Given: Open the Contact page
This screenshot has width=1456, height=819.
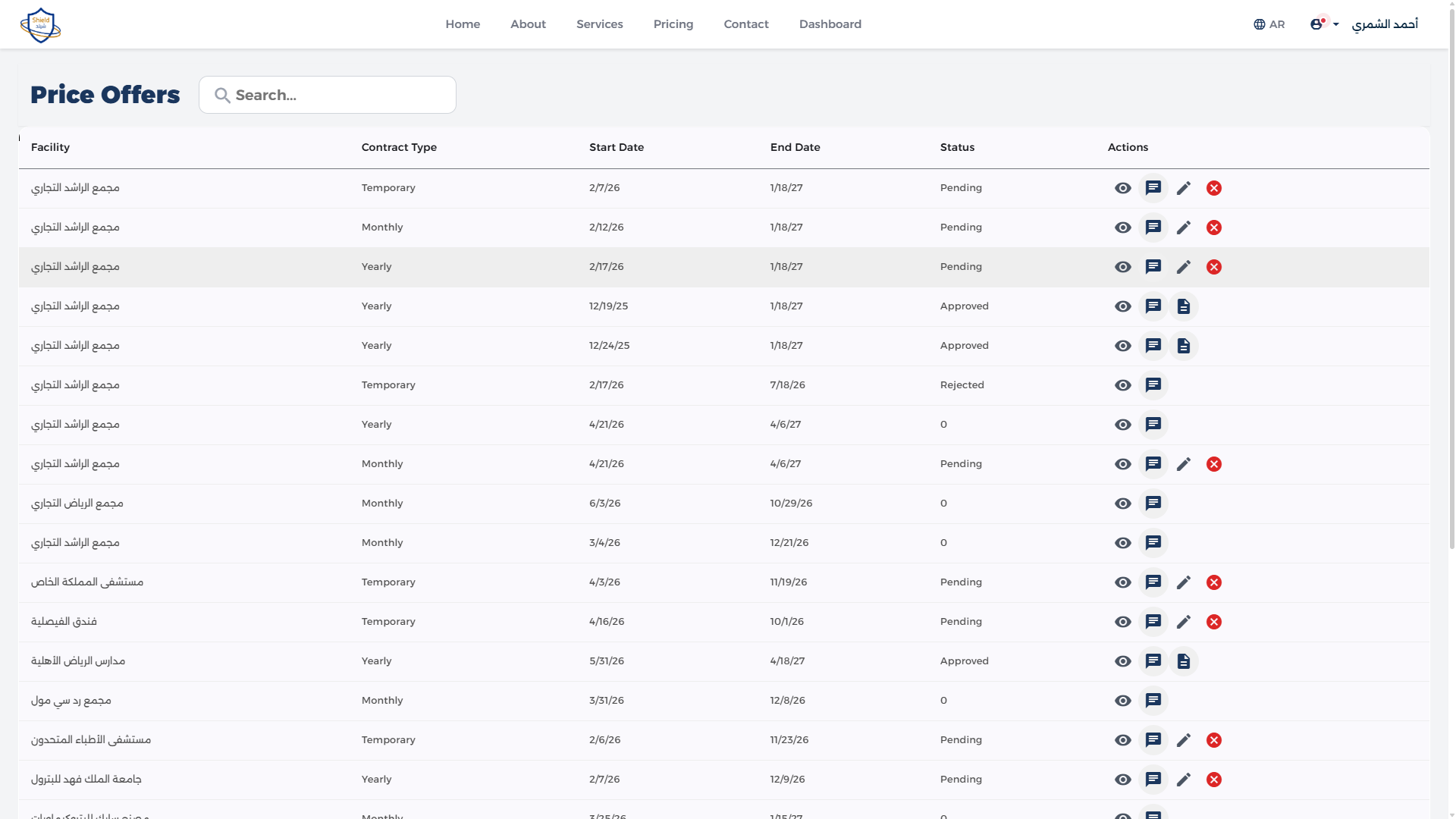Looking at the screenshot, I should [x=745, y=24].
